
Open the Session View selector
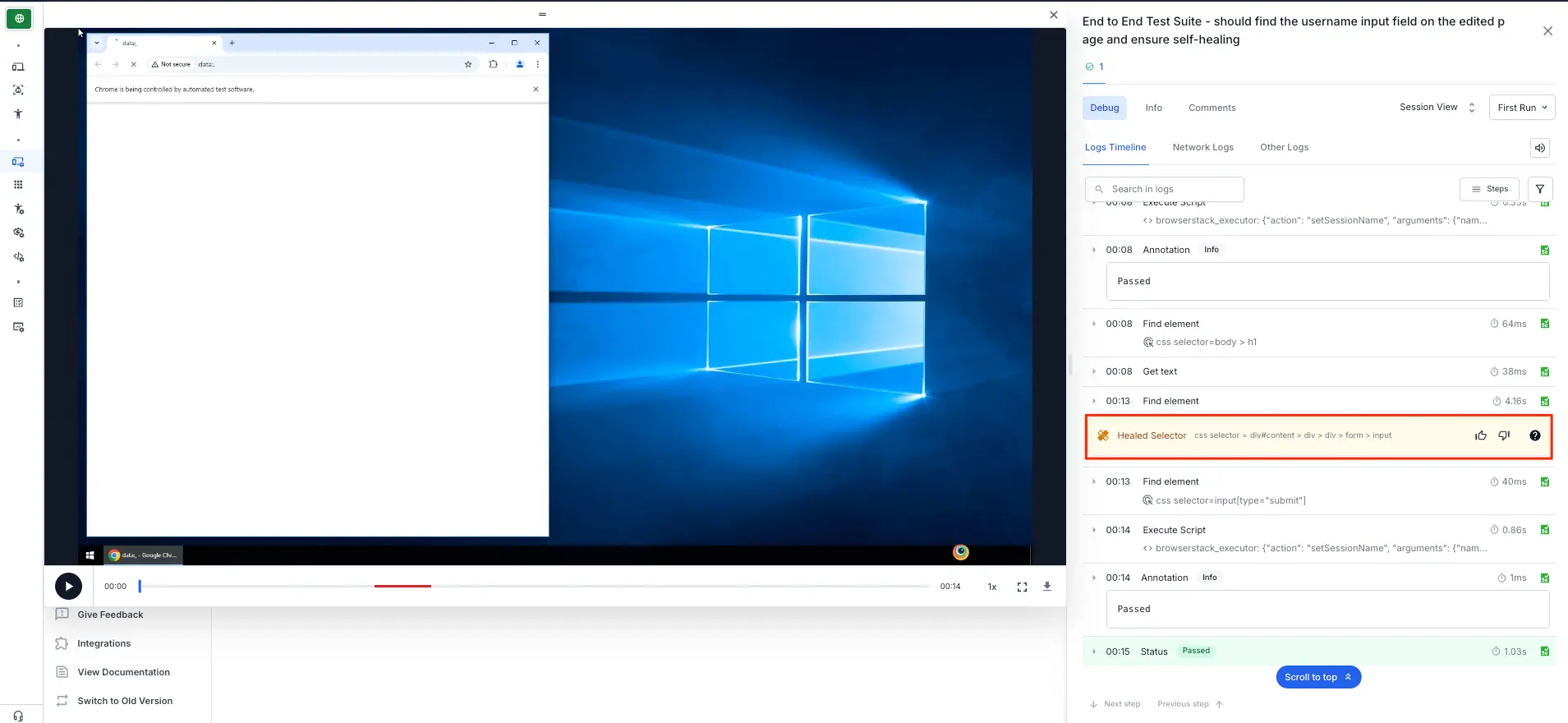tap(1437, 108)
